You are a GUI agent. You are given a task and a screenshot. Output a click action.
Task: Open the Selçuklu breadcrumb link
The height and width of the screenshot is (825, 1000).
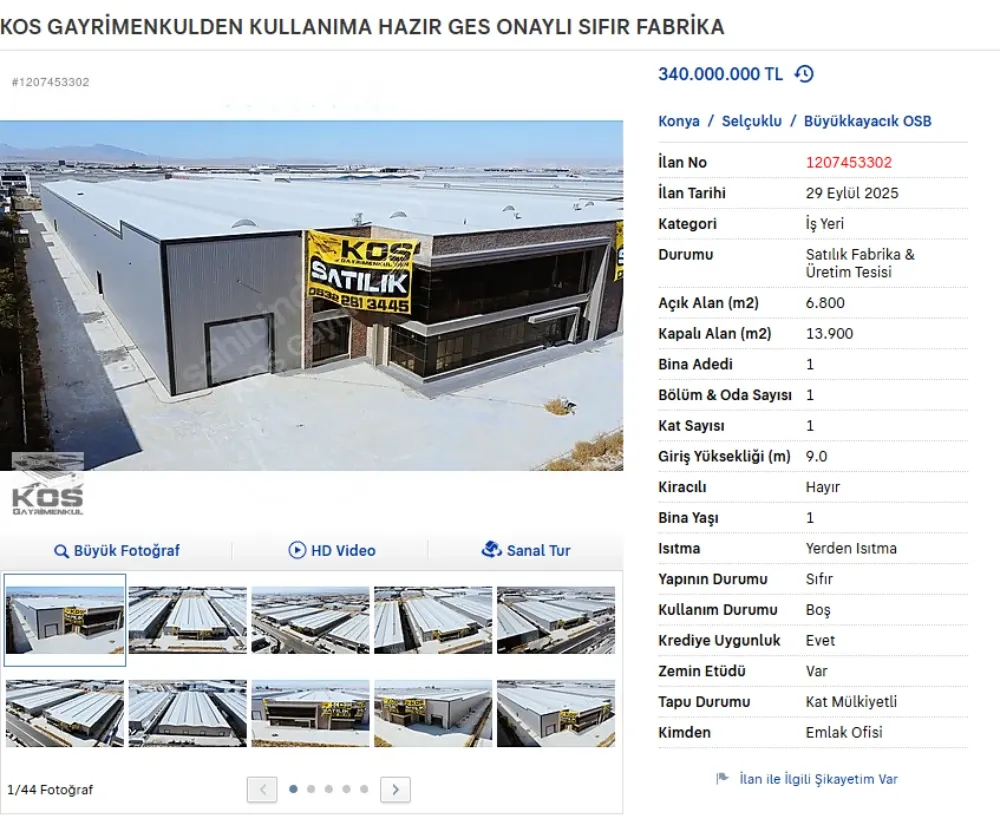751,121
